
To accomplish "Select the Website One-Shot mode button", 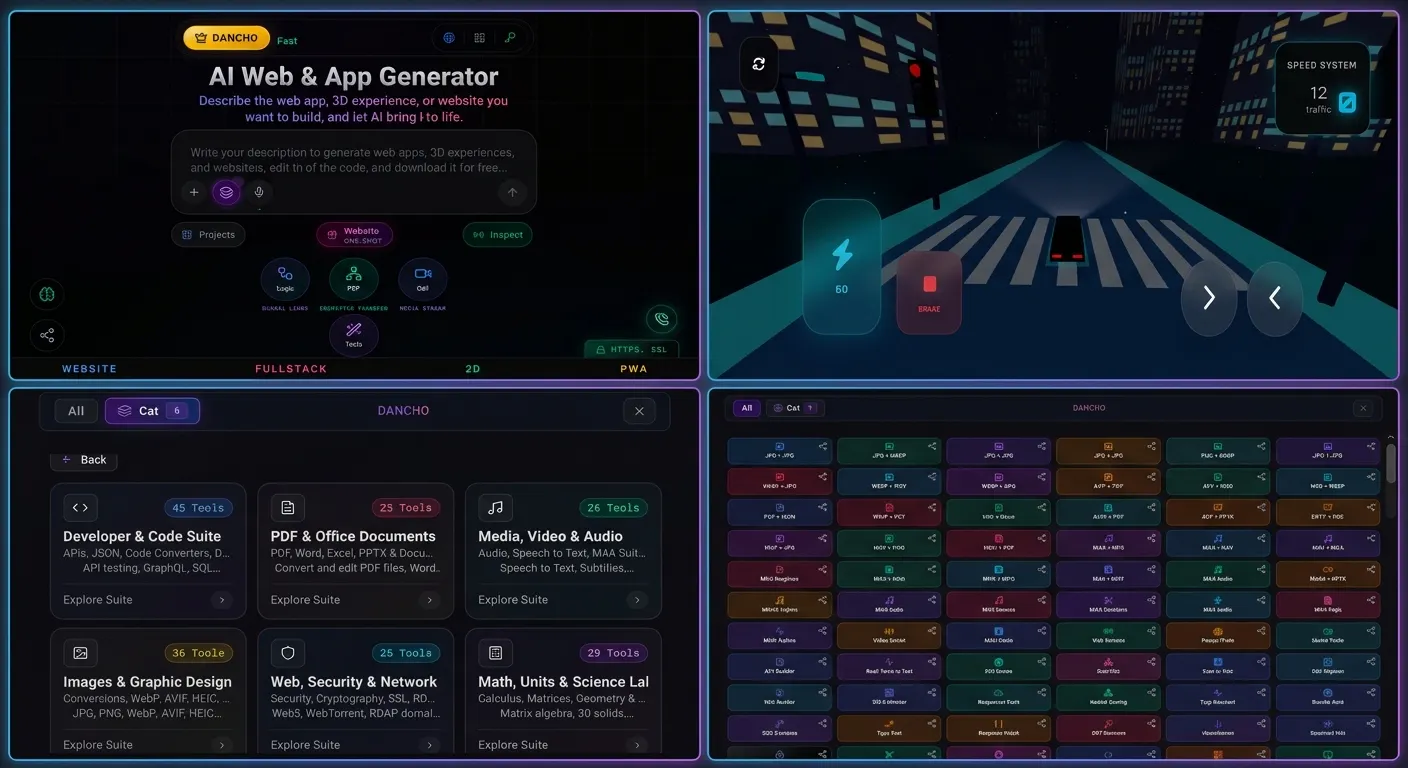I will (x=354, y=235).
